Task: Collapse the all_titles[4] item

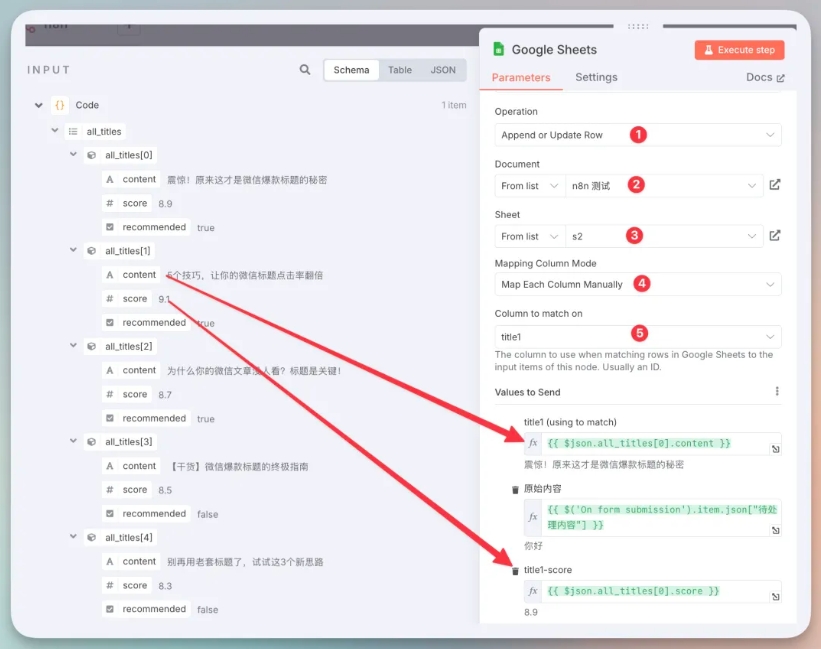Action: click(x=73, y=536)
